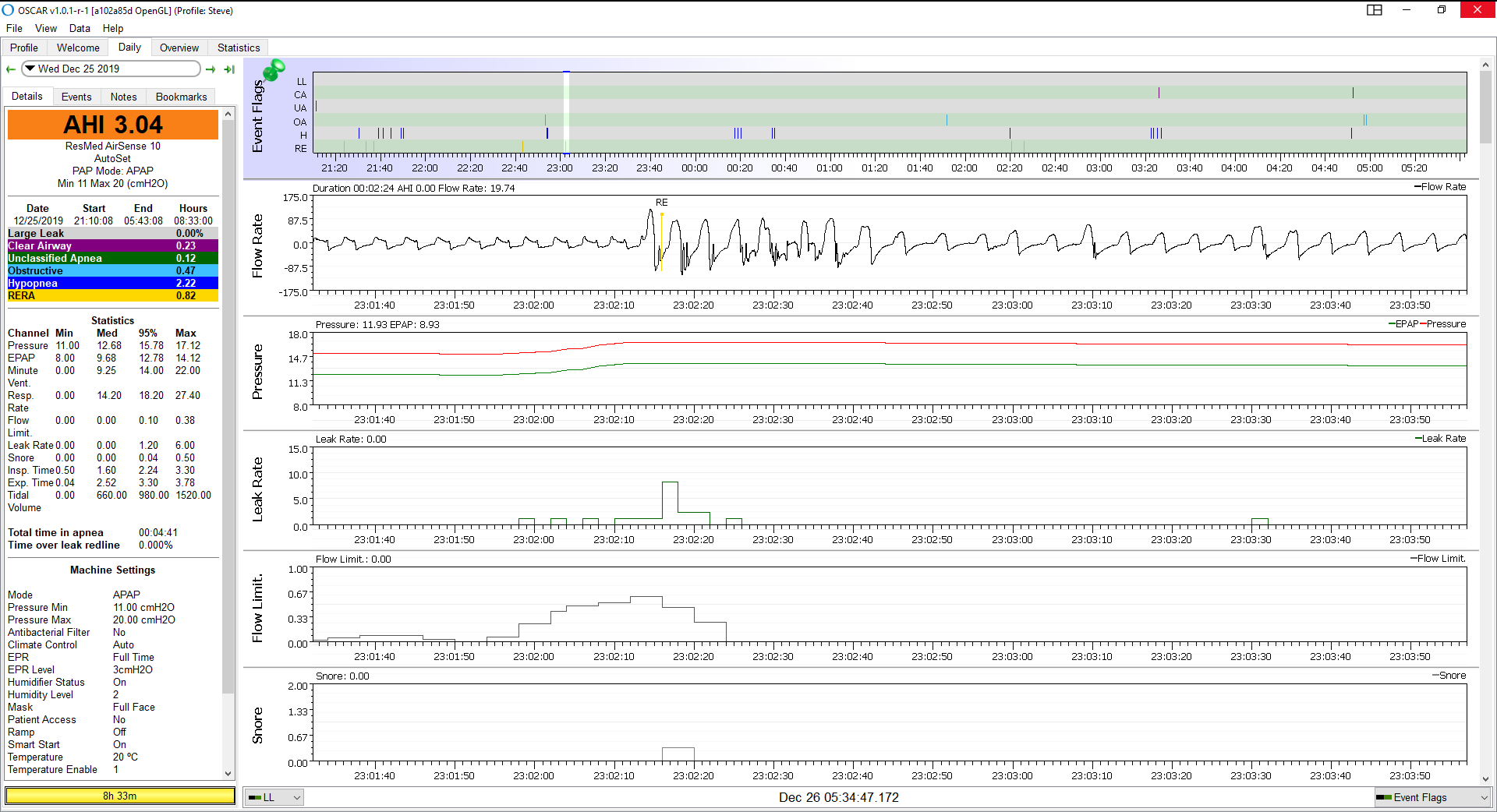
Task: Jump to most recent day arrow
Action: click(x=229, y=69)
